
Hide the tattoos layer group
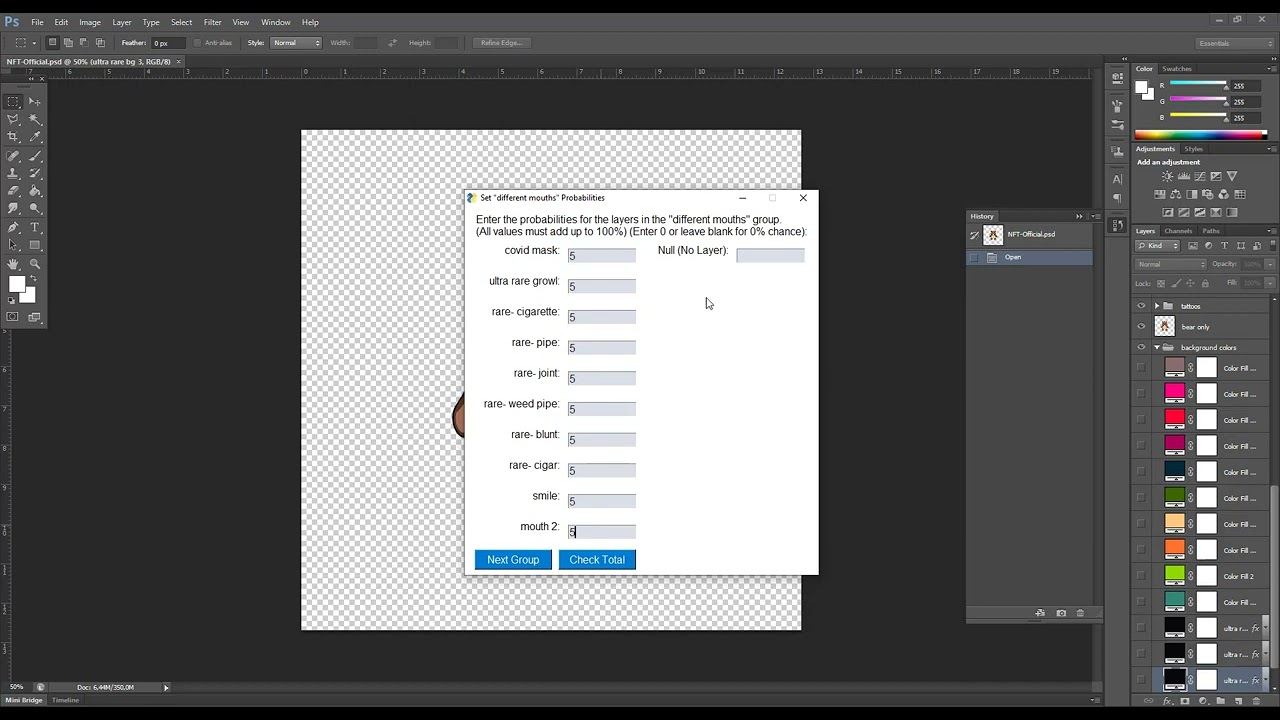pyautogui.click(x=1141, y=306)
